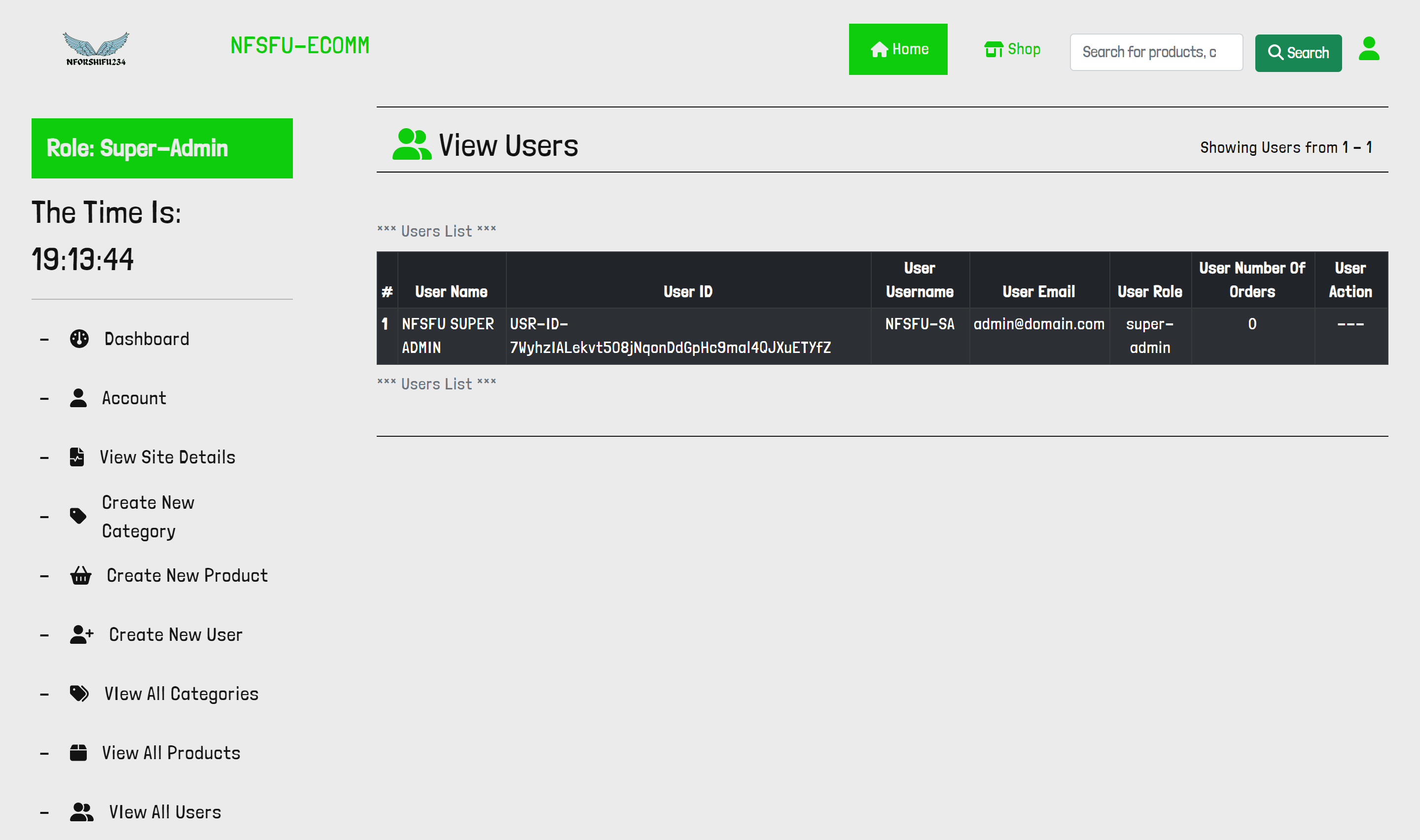Open View Site Details from sidebar
Screen dimensions: 1420x840
tap(168, 457)
